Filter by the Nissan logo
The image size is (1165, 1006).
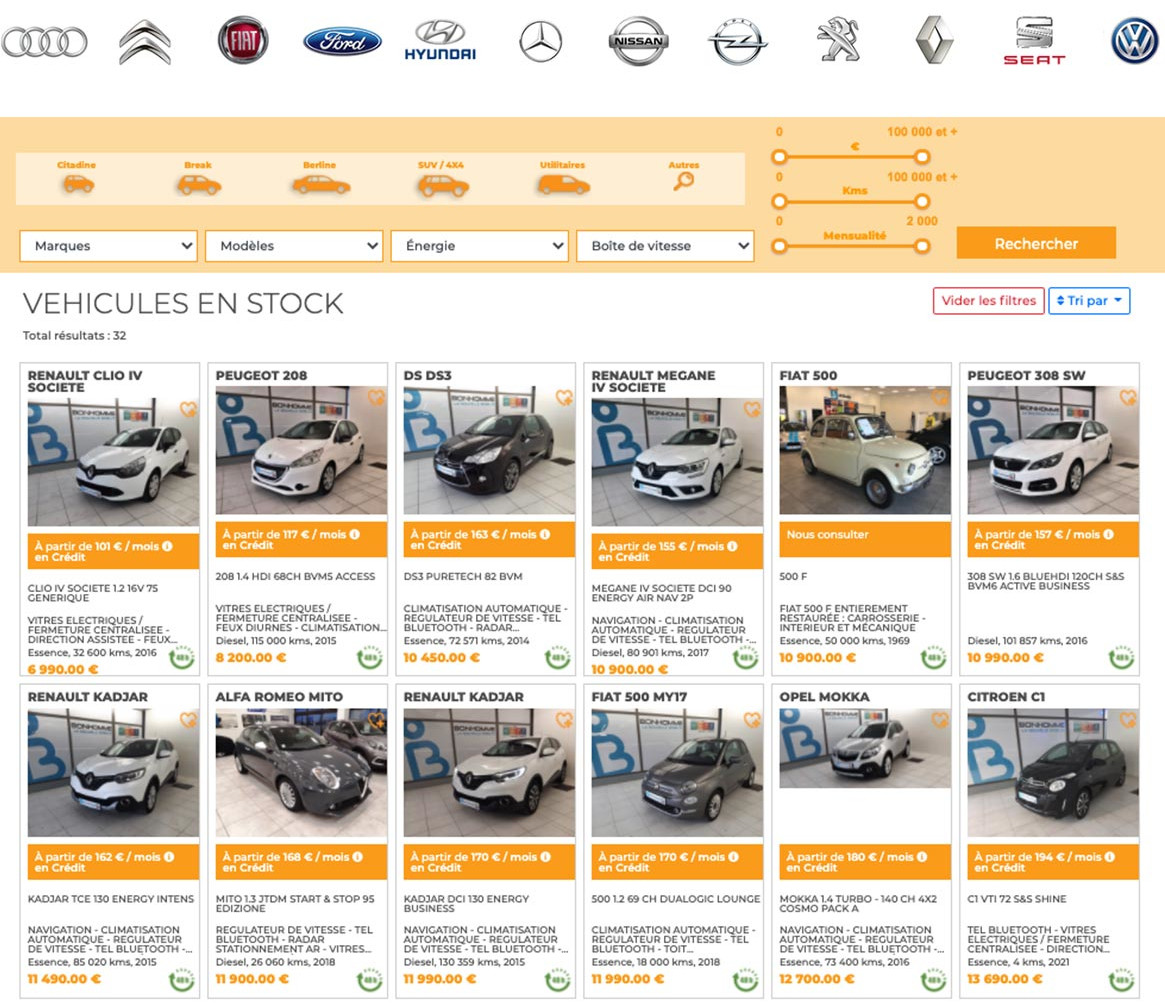[x=638, y=41]
